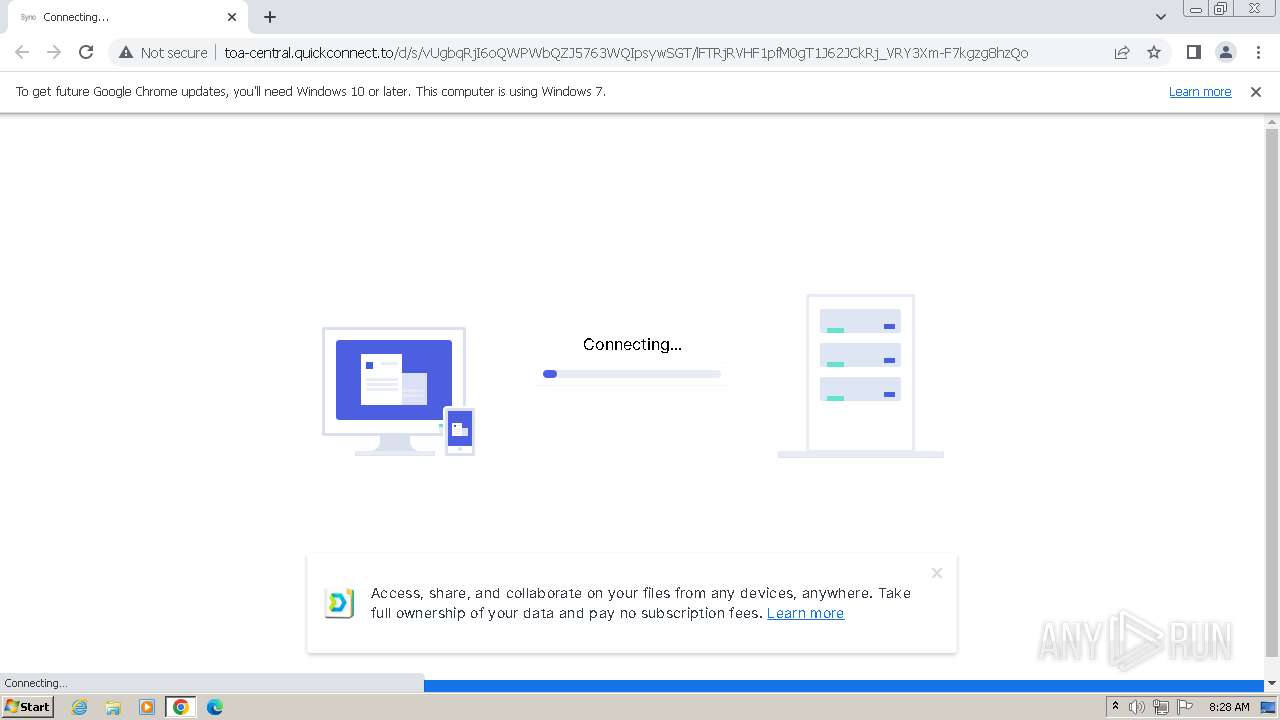
Task: Click the scrollbar down arrow
Action: [x=1272, y=684]
